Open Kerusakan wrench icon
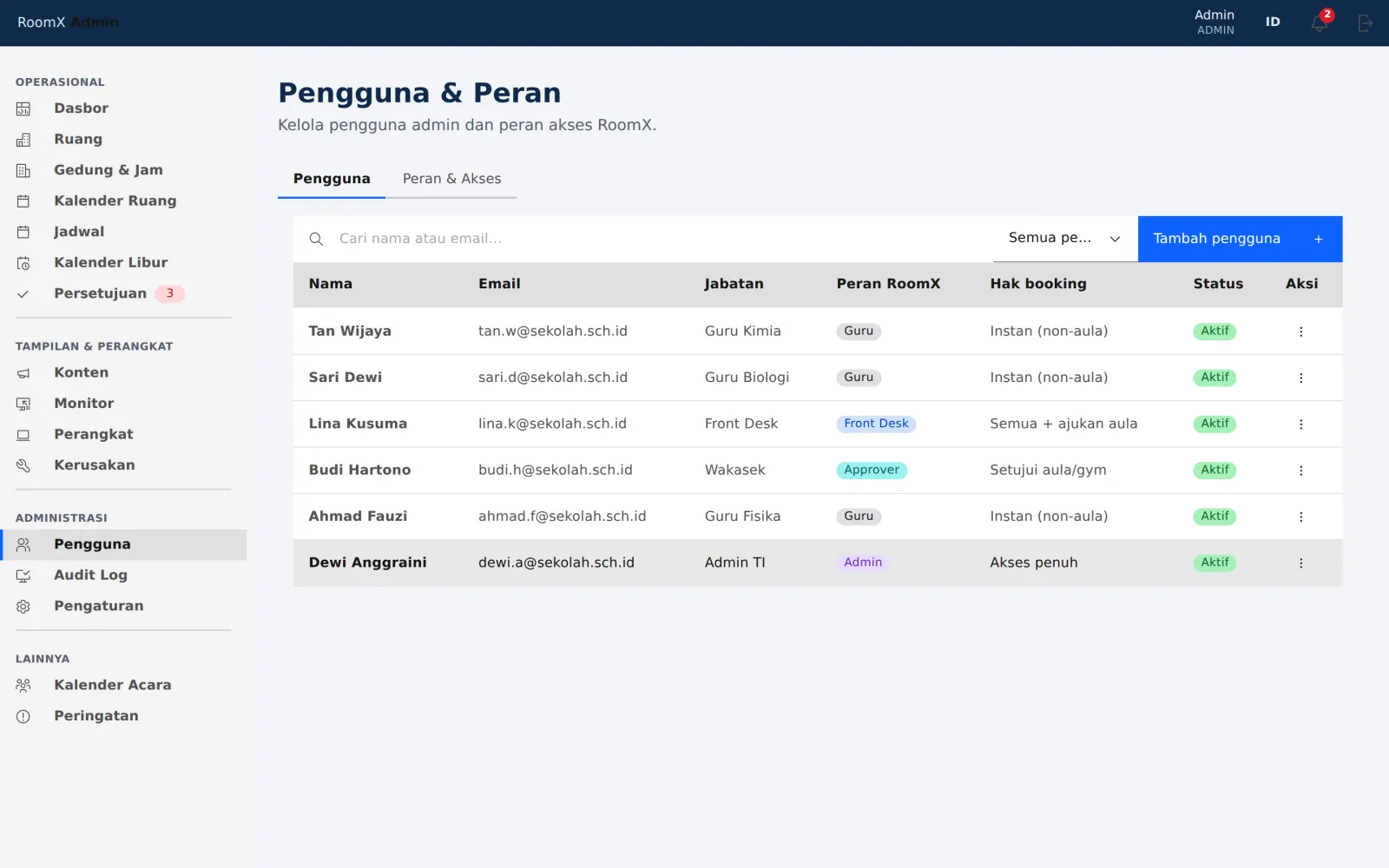Screen dimensions: 1389x868 click(x=23, y=465)
